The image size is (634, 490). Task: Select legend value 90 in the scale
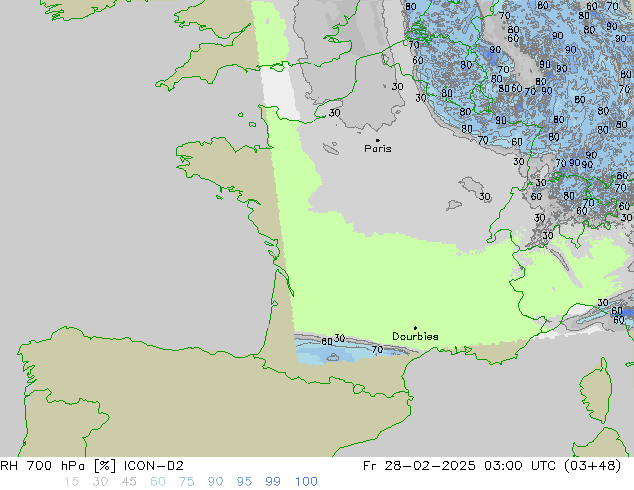pyautogui.click(x=215, y=482)
